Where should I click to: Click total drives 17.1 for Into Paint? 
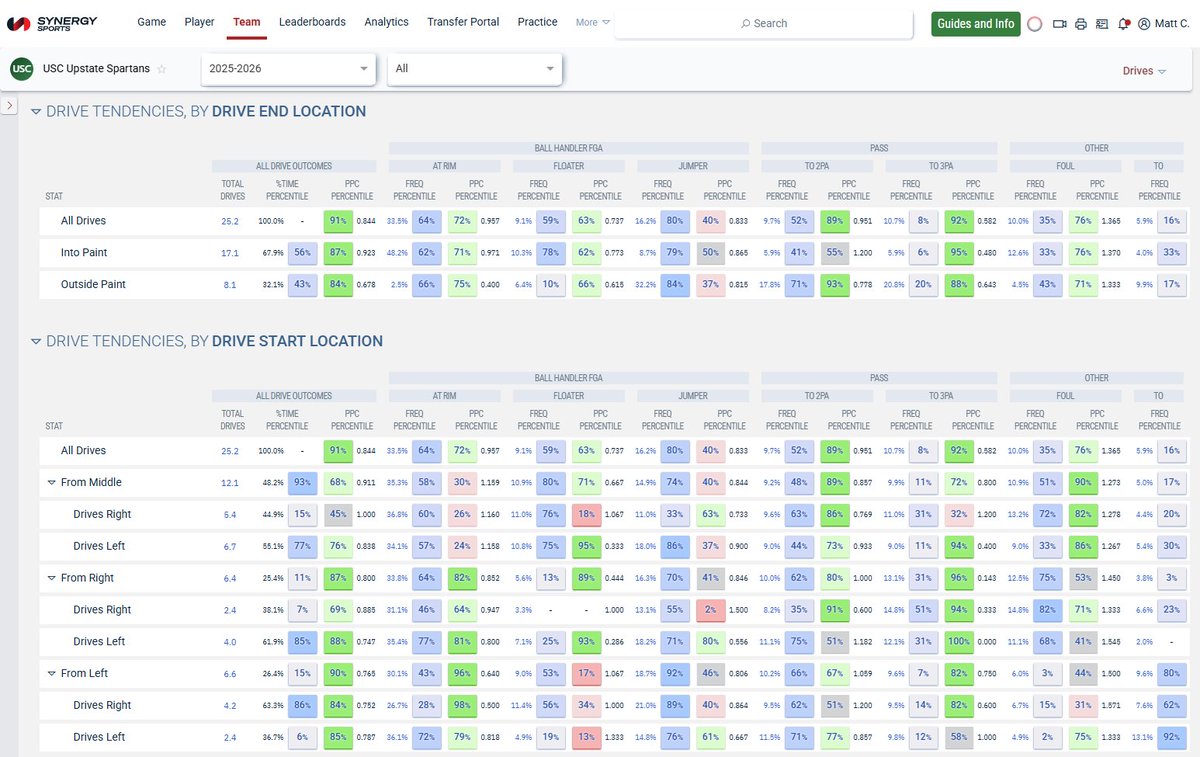click(x=230, y=253)
